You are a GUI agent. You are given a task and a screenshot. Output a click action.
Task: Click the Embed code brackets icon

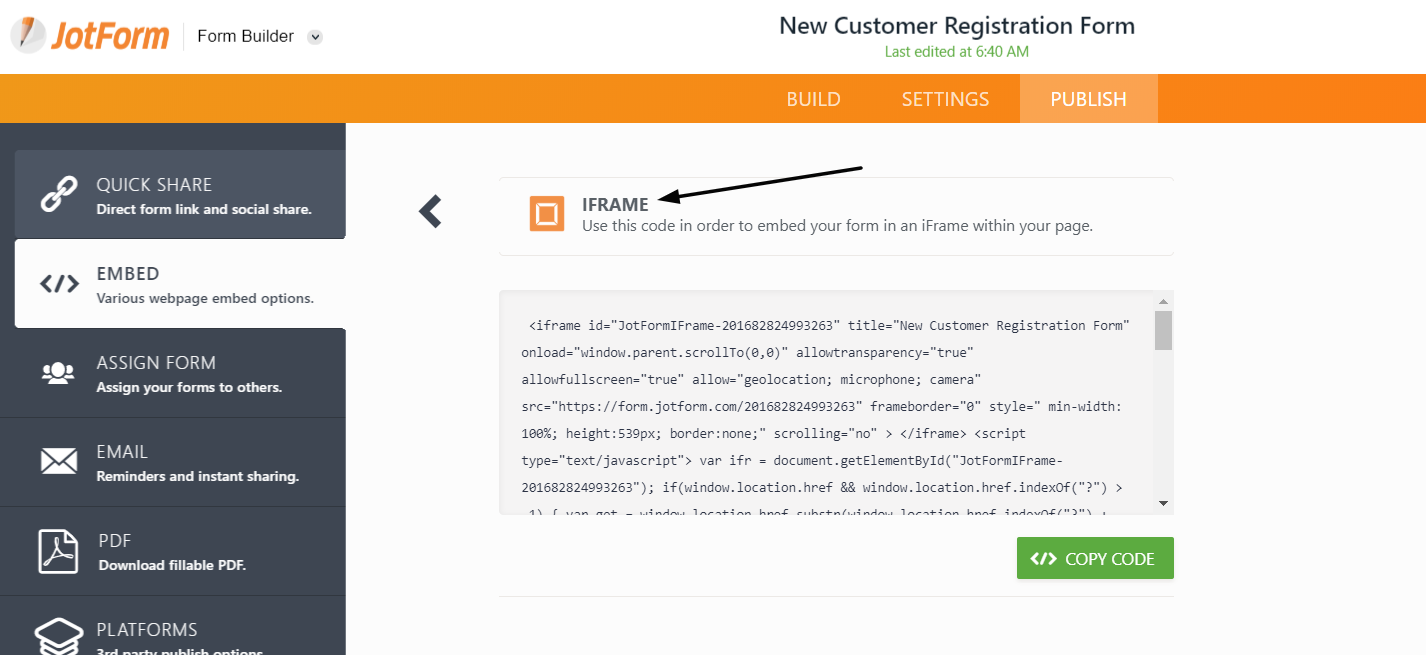(59, 284)
